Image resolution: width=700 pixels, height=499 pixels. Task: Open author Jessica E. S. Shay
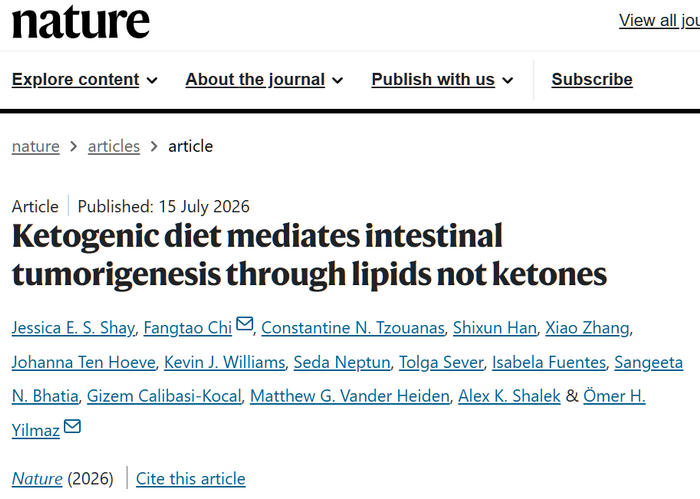pos(73,328)
